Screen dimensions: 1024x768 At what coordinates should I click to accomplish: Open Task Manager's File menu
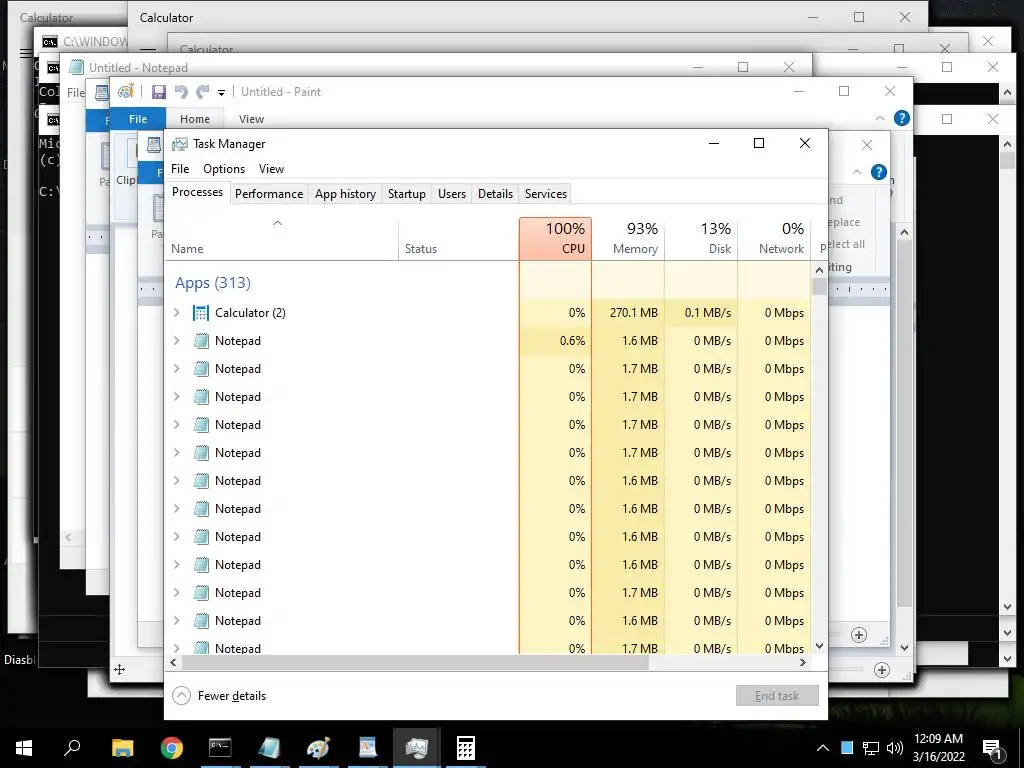pyautogui.click(x=180, y=168)
